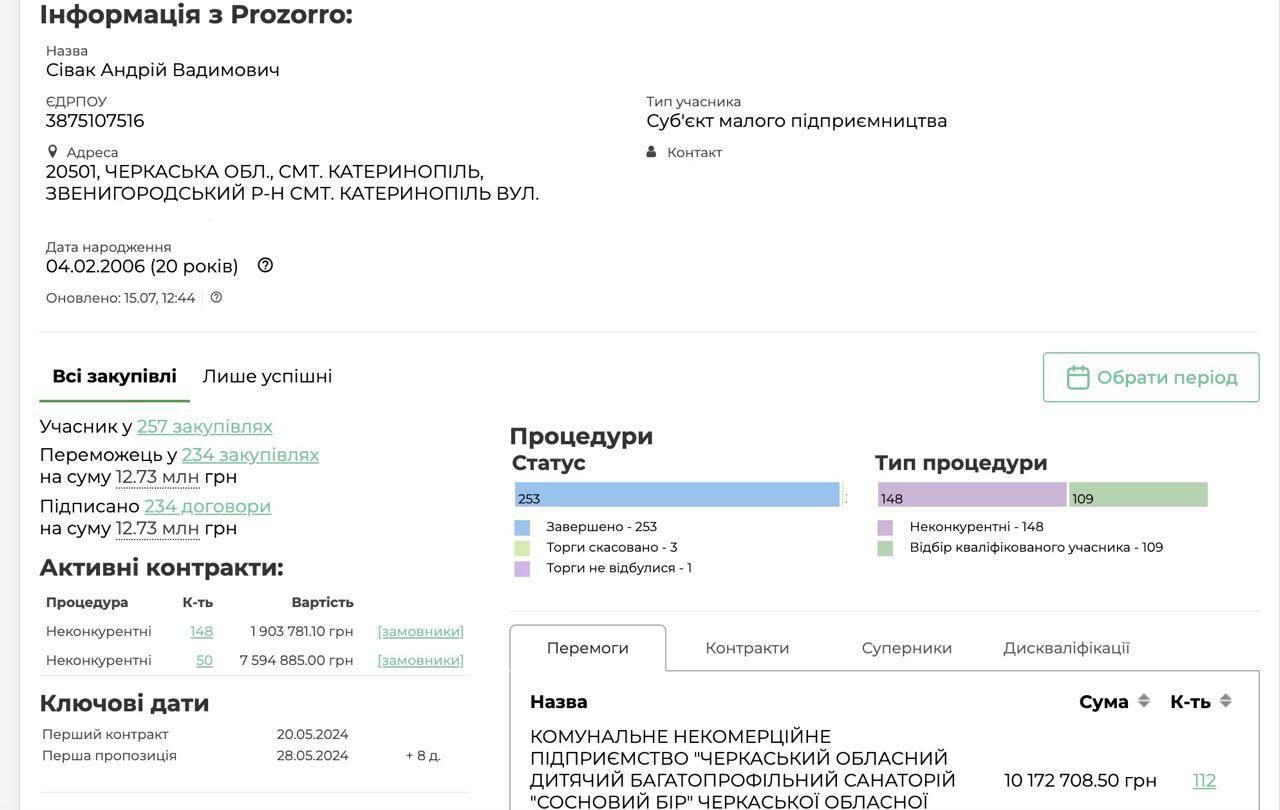The image size is (1280, 810).
Task: Click the 12.73 млн winner sum value
Action: (x=157, y=477)
